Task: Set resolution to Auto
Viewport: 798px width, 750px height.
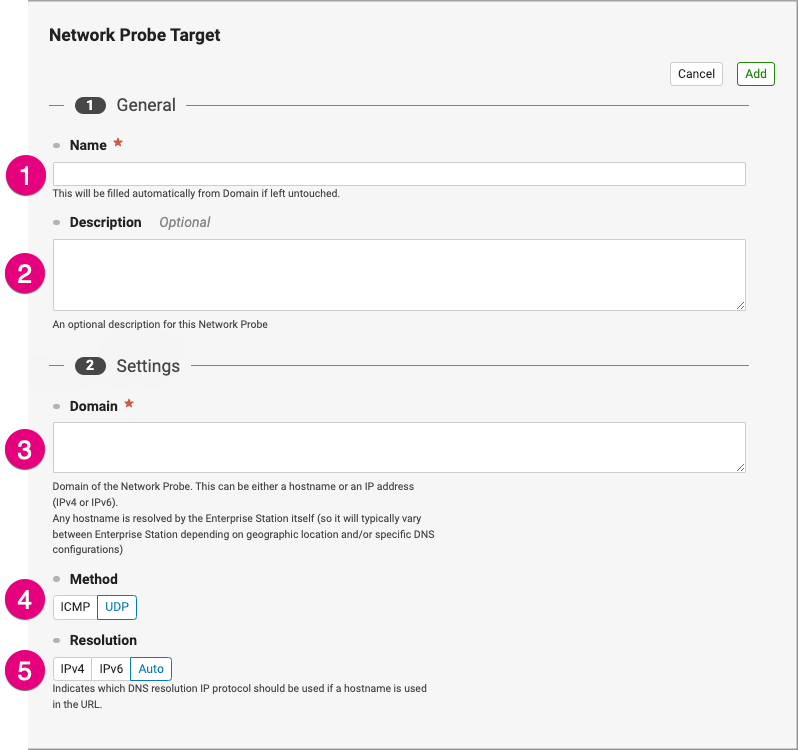Action: coord(151,669)
